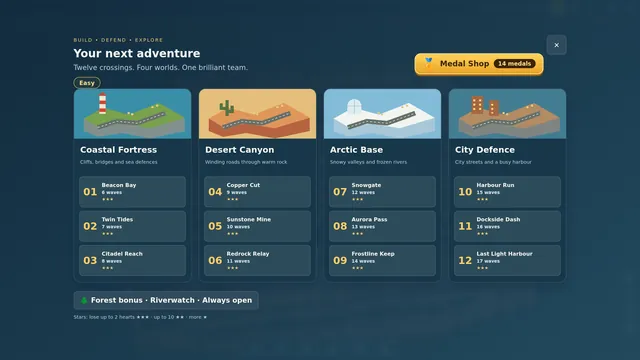This screenshot has width=640, height=360.
Task: Click the stars rule footnote text
Action: coord(140,317)
